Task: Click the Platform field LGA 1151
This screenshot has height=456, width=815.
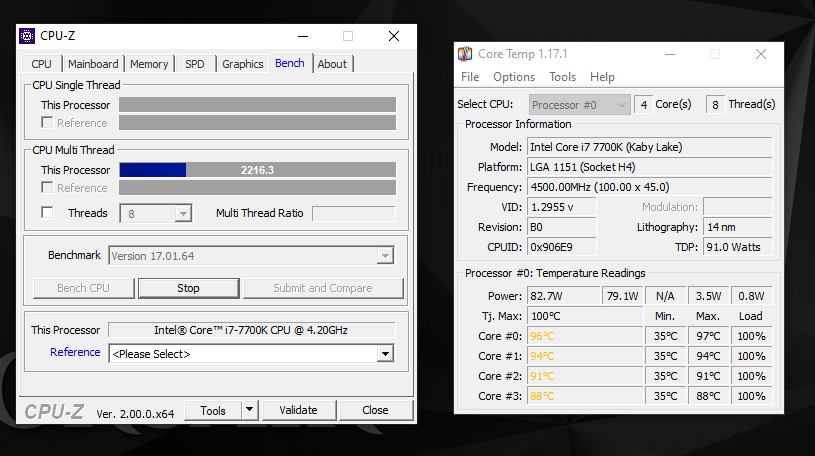Action: click(x=650, y=167)
